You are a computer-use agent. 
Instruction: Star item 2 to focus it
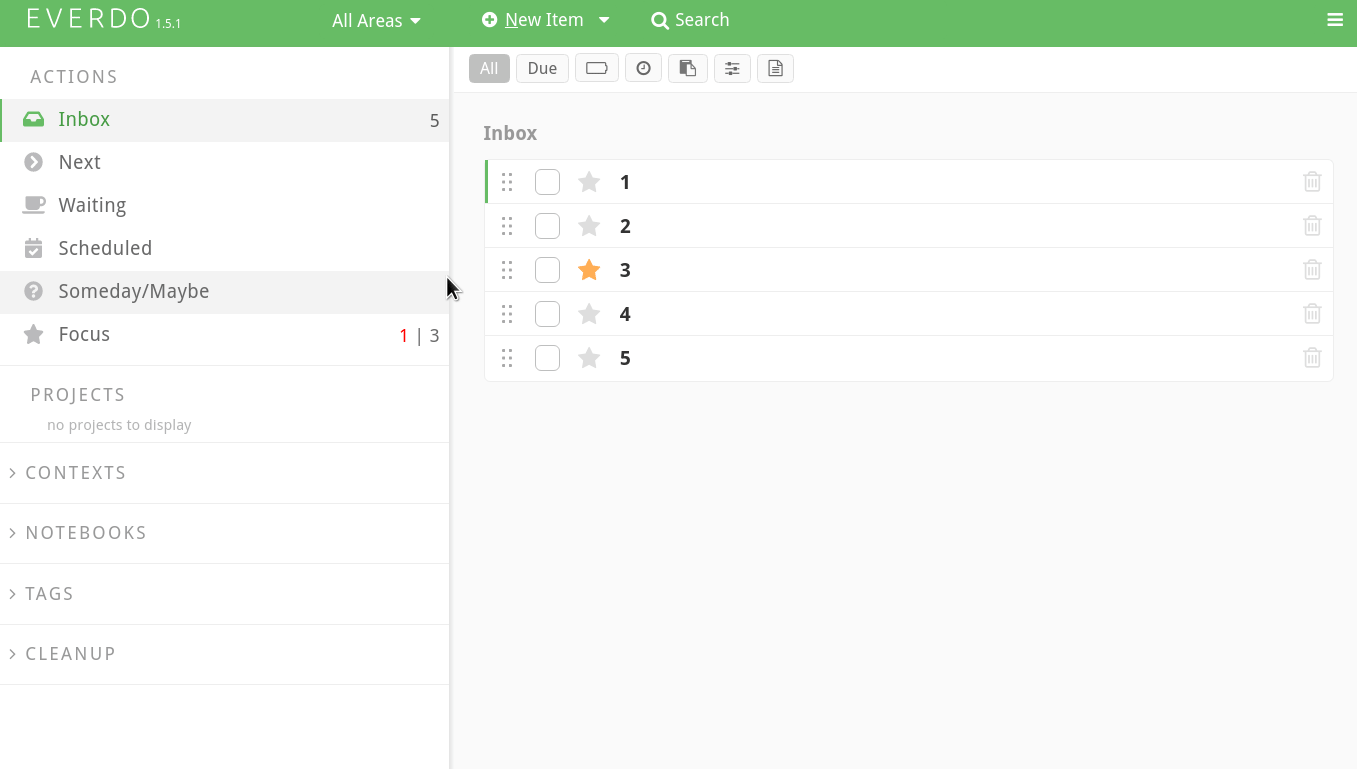tap(589, 226)
